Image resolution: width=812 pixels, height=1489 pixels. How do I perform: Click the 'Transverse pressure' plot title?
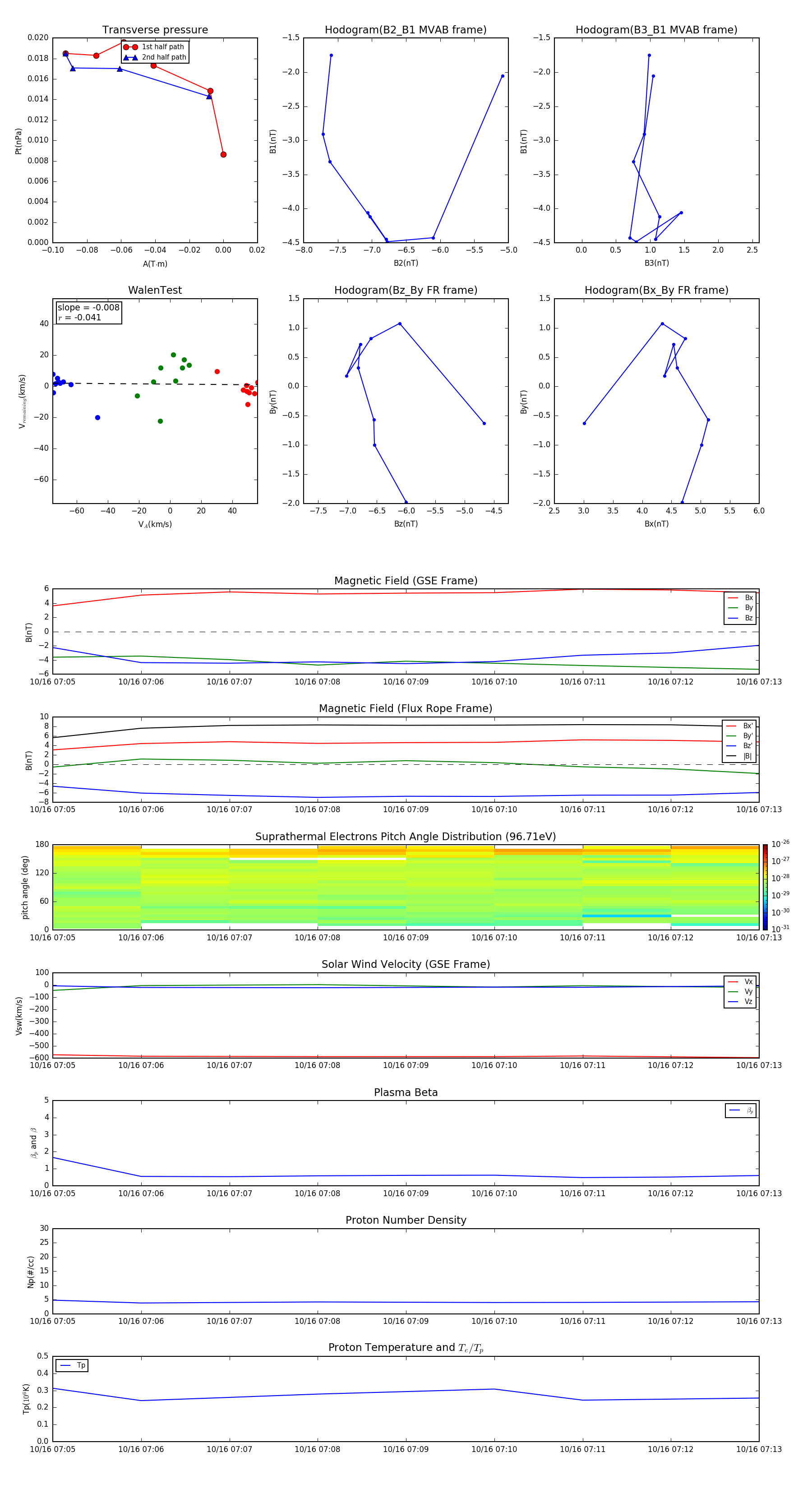(155, 30)
